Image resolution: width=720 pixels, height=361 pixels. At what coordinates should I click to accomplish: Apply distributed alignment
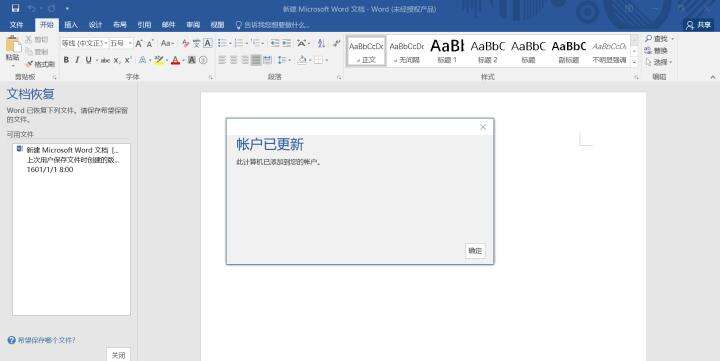click(x=268, y=60)
